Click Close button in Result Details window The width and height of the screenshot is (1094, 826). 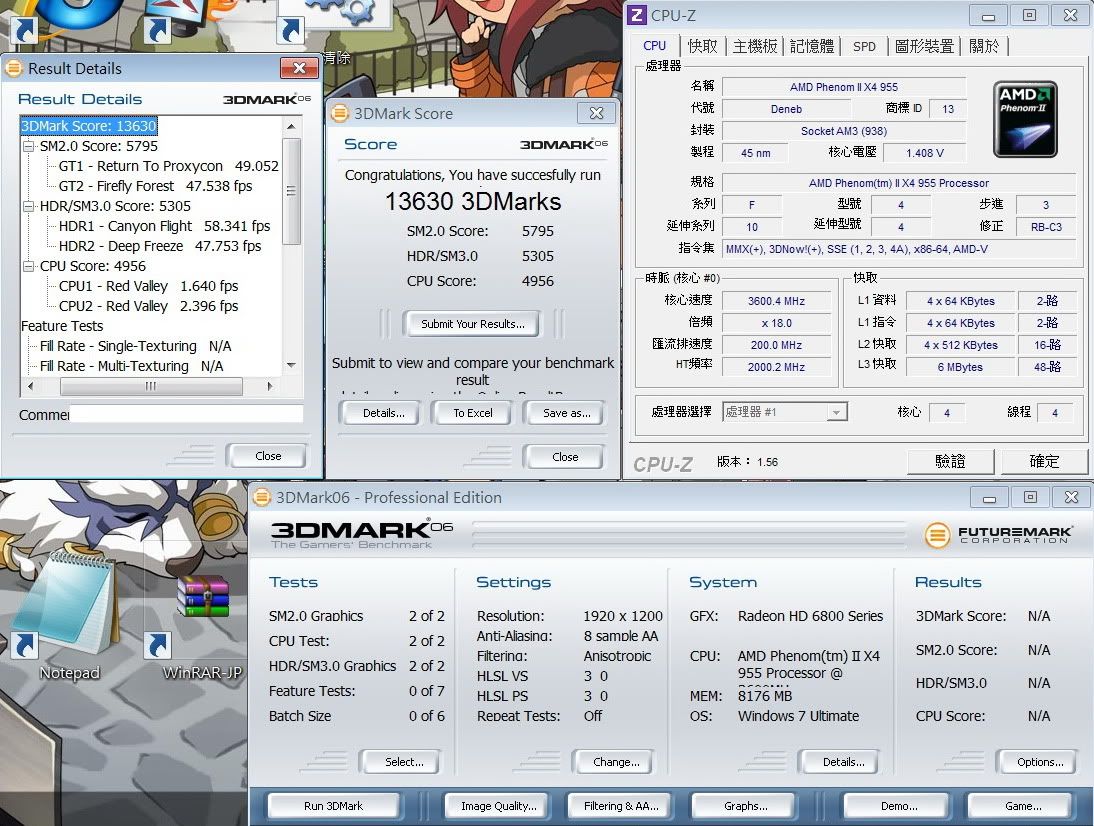[x=267, y=456]
